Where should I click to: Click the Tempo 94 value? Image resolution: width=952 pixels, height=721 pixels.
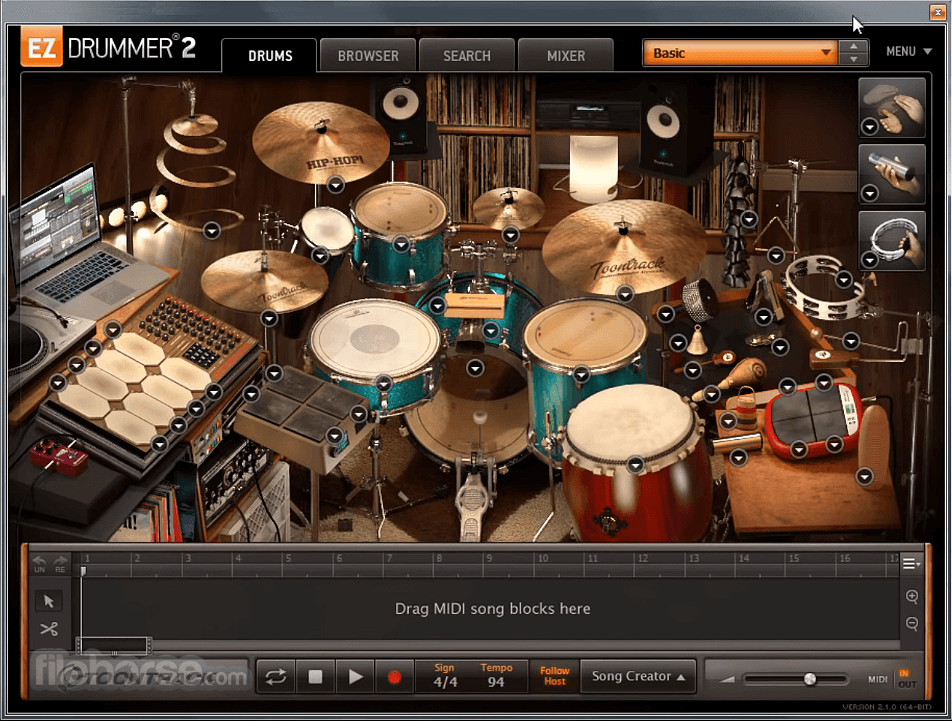pyautogui.click(x=496, y=682)
